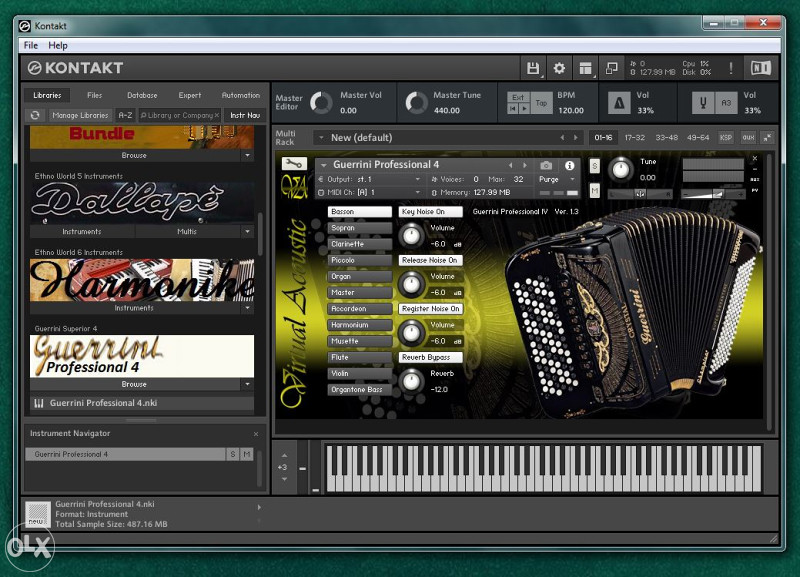Viewport: 800px width, 577px height.
Task: Click Dallapè Instruments button
Action: [82, 232]
